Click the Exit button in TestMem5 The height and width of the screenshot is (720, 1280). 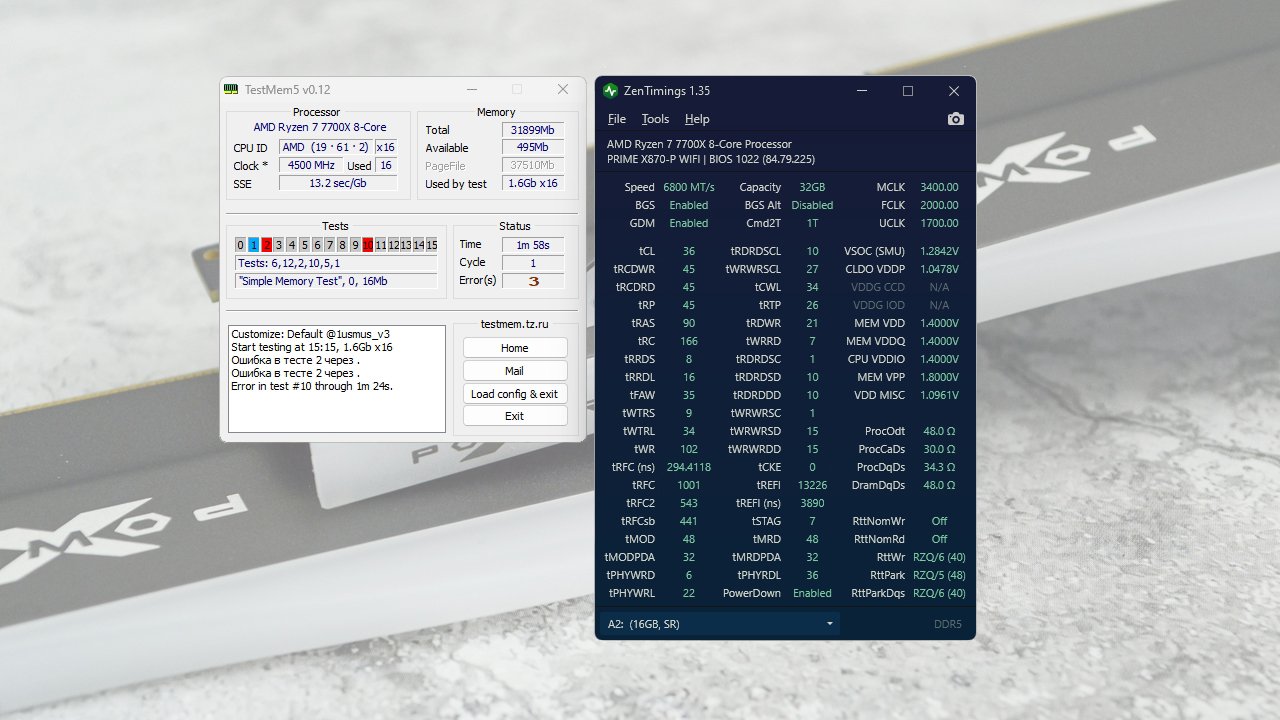(514, 416)
